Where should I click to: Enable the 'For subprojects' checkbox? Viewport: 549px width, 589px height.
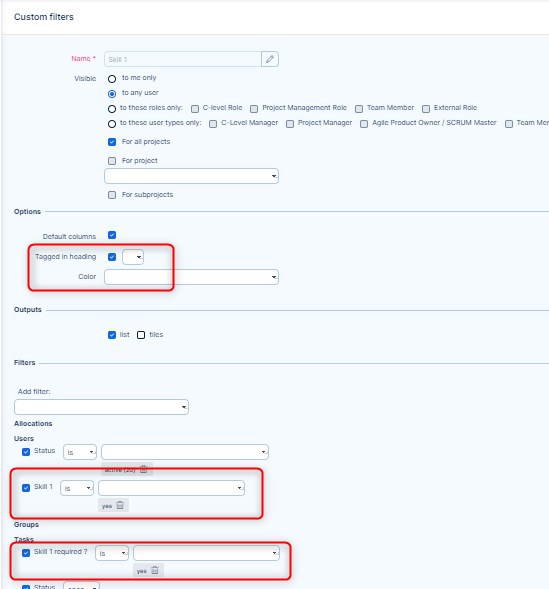(112, 195)
